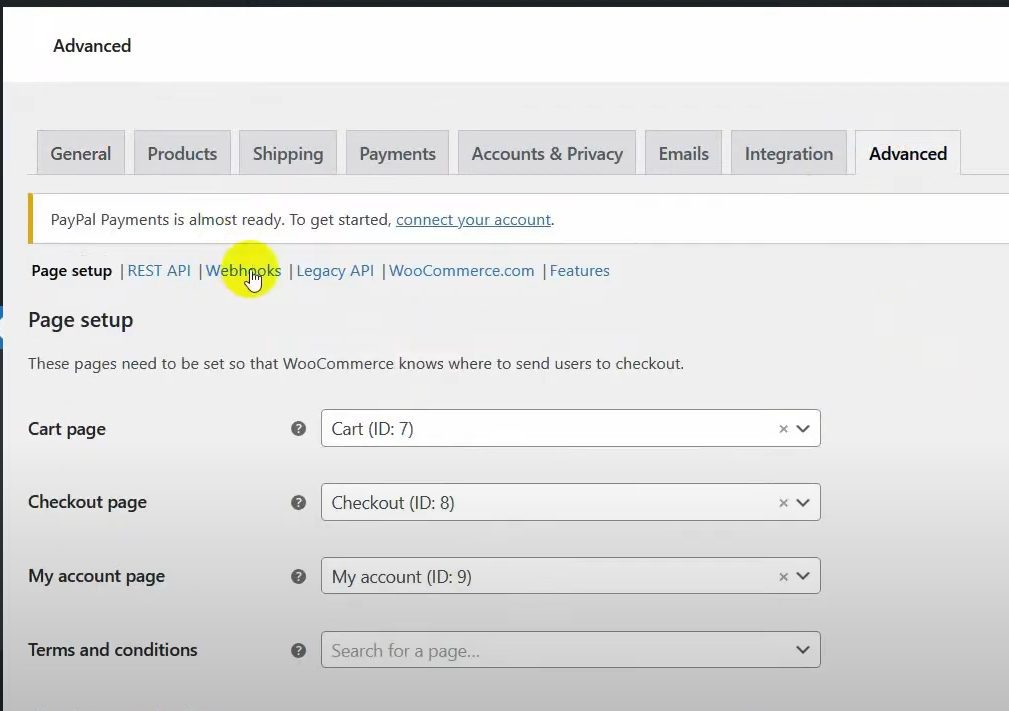Expand the Checkout page dropdown
The width and height of the screenshot is (1009, 711).
(803, 503)
